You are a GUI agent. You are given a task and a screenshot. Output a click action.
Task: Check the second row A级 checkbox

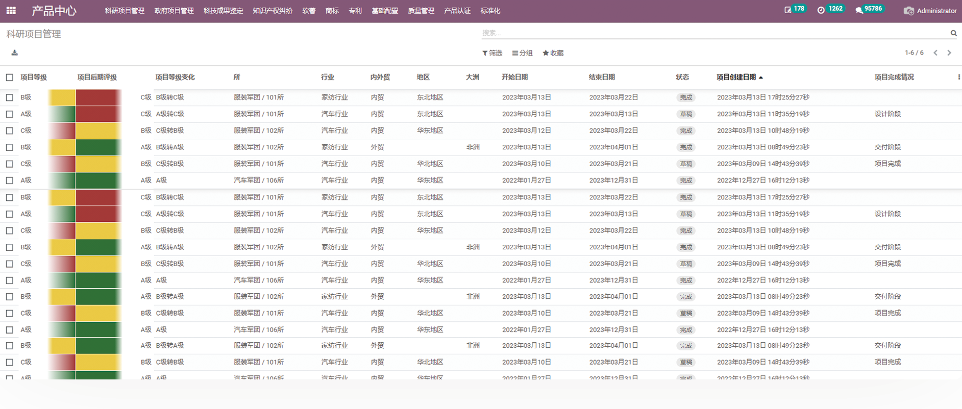click(9, 114)
